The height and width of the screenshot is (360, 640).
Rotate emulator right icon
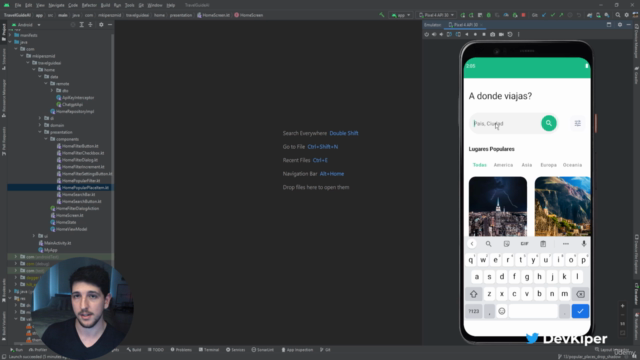pos(458,34)
